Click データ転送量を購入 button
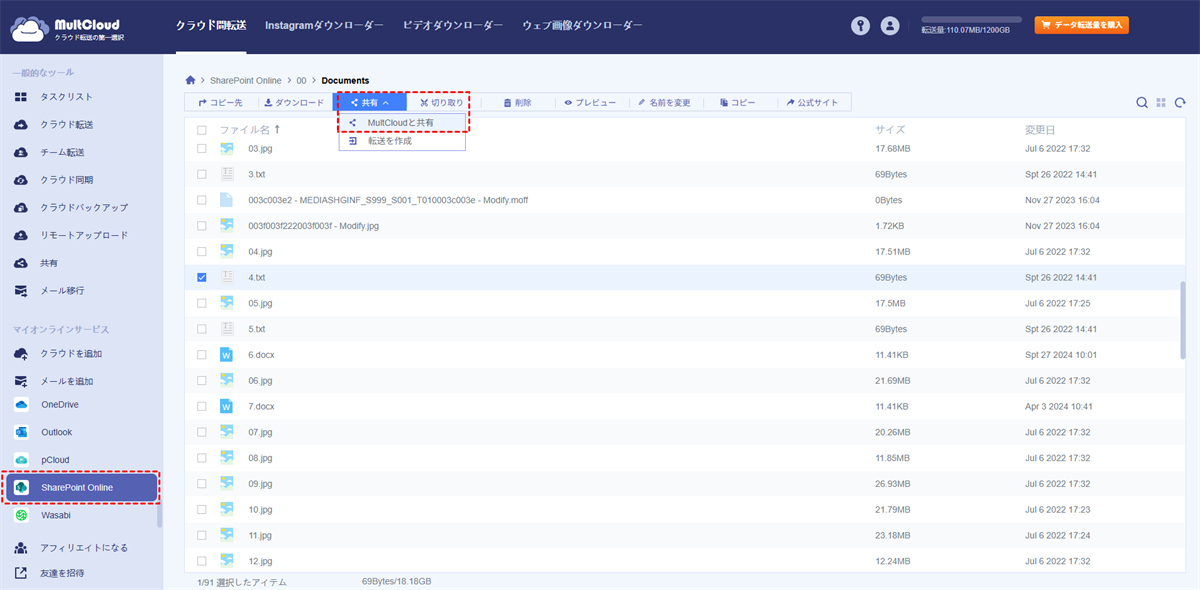This screenshot has width=1200, height=590. (x=1081, y=26)
